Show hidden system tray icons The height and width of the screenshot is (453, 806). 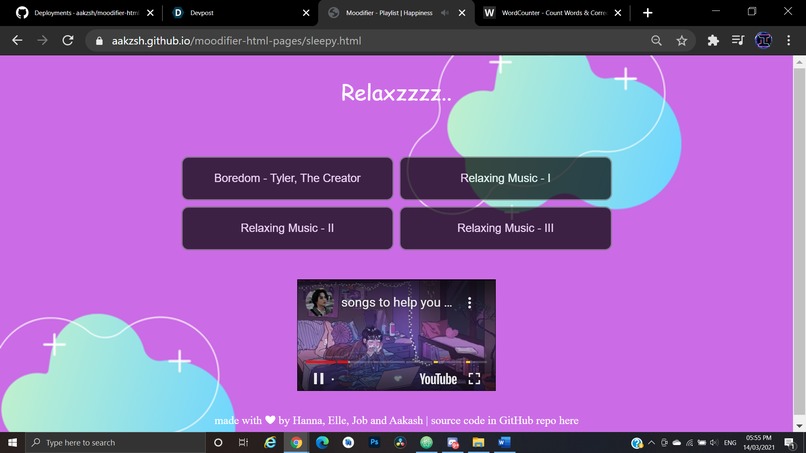click(x=651, y=442)
